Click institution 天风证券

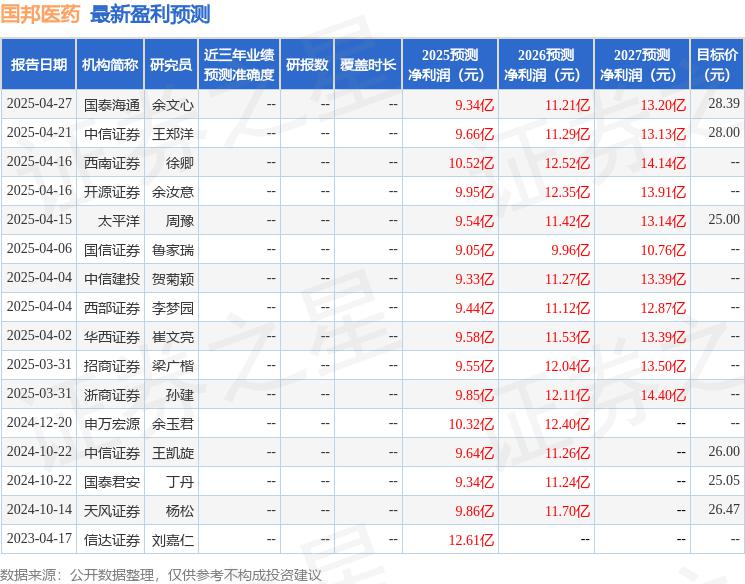[x=112, y=510]
